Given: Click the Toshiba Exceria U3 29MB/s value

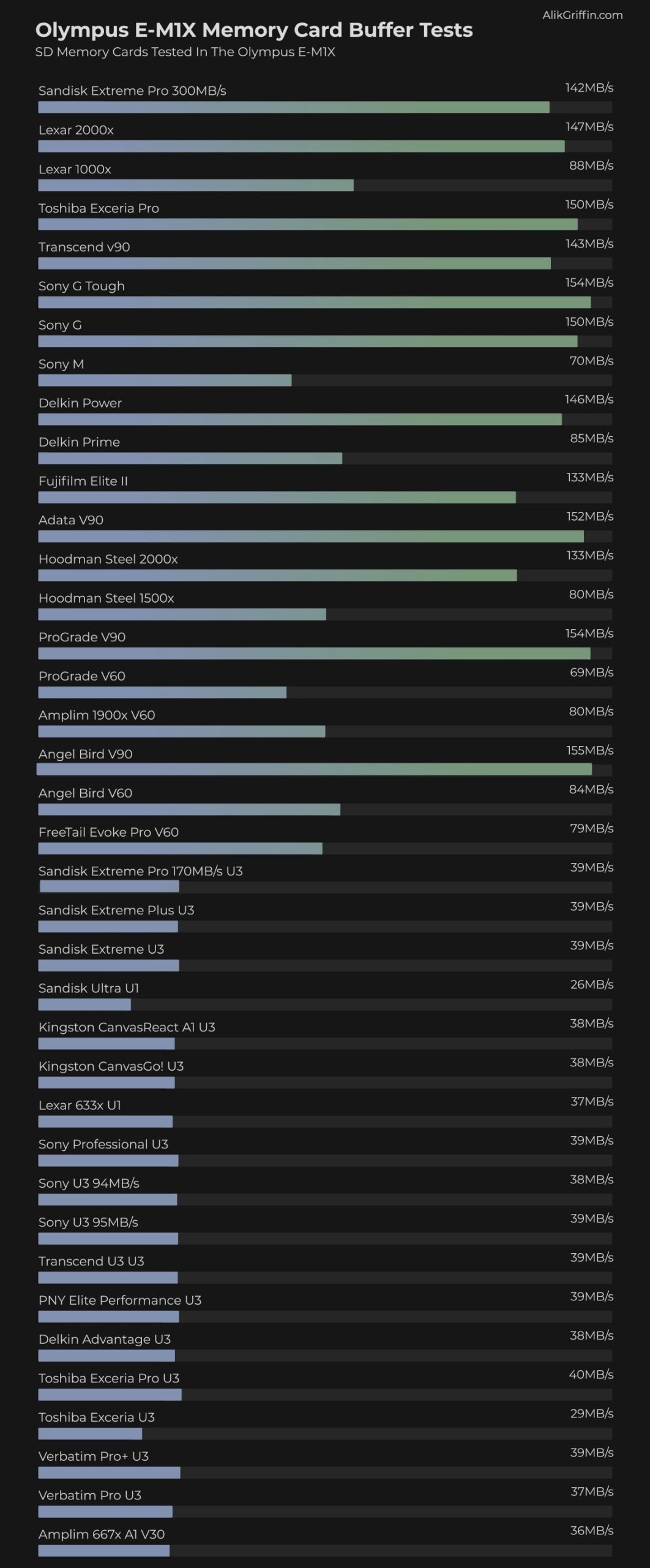Looking at the screenshot, I should (x=591, y=1414).
